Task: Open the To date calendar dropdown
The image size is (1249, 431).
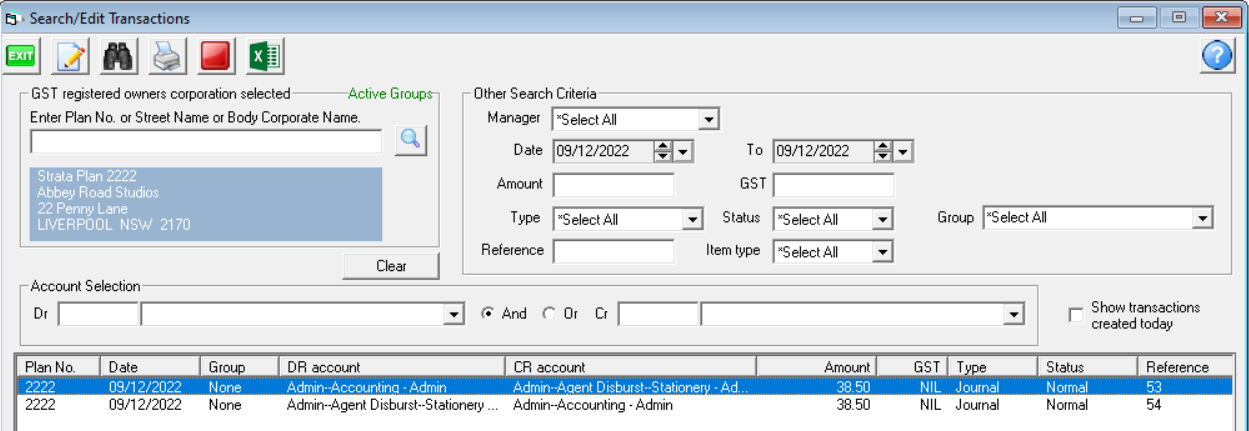Action: 903,152
